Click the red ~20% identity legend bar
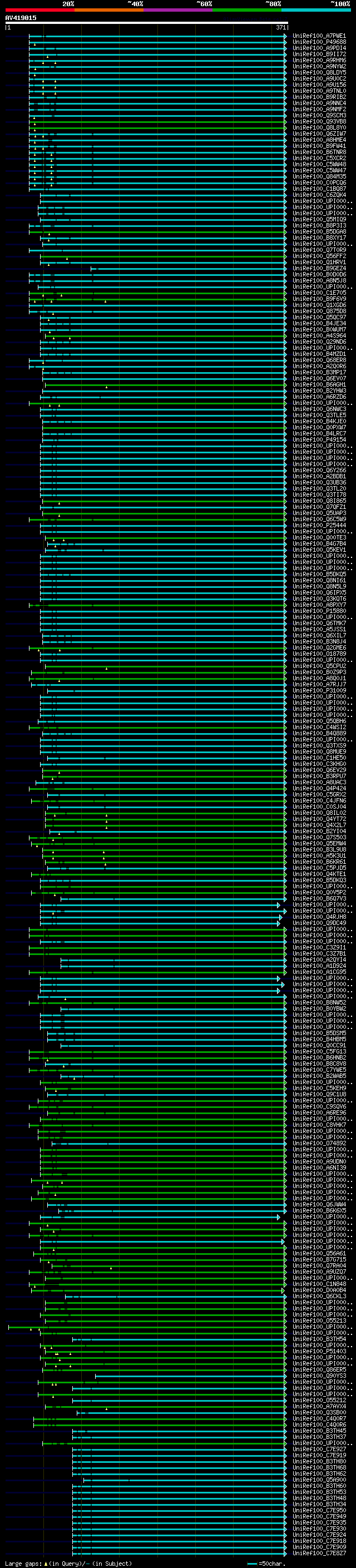 [x=39, y=10]
